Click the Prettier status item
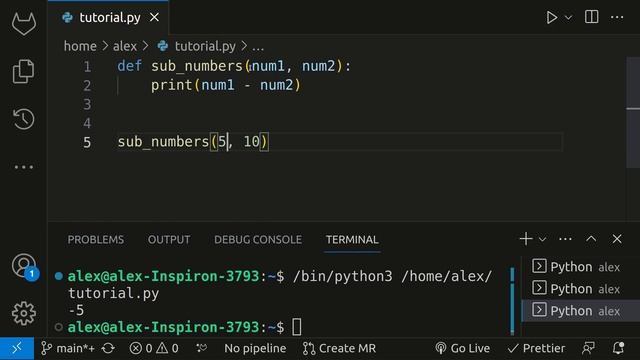 pos(536,349)
